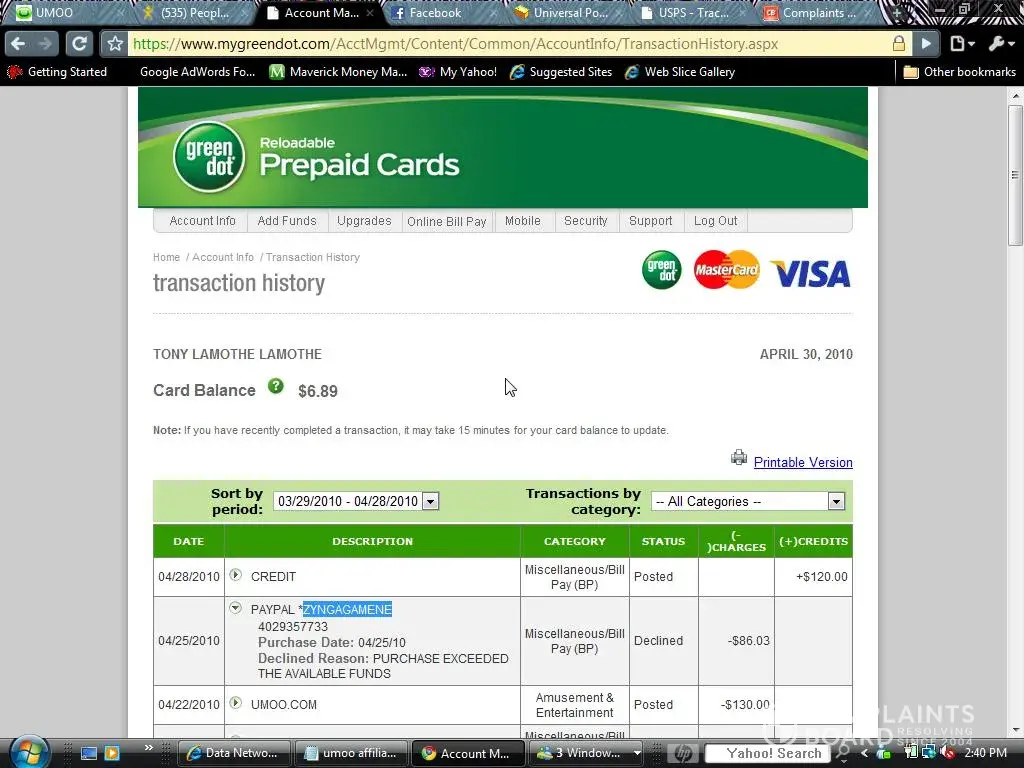Click the Card Balance help question icon

[x=275, y=387]
